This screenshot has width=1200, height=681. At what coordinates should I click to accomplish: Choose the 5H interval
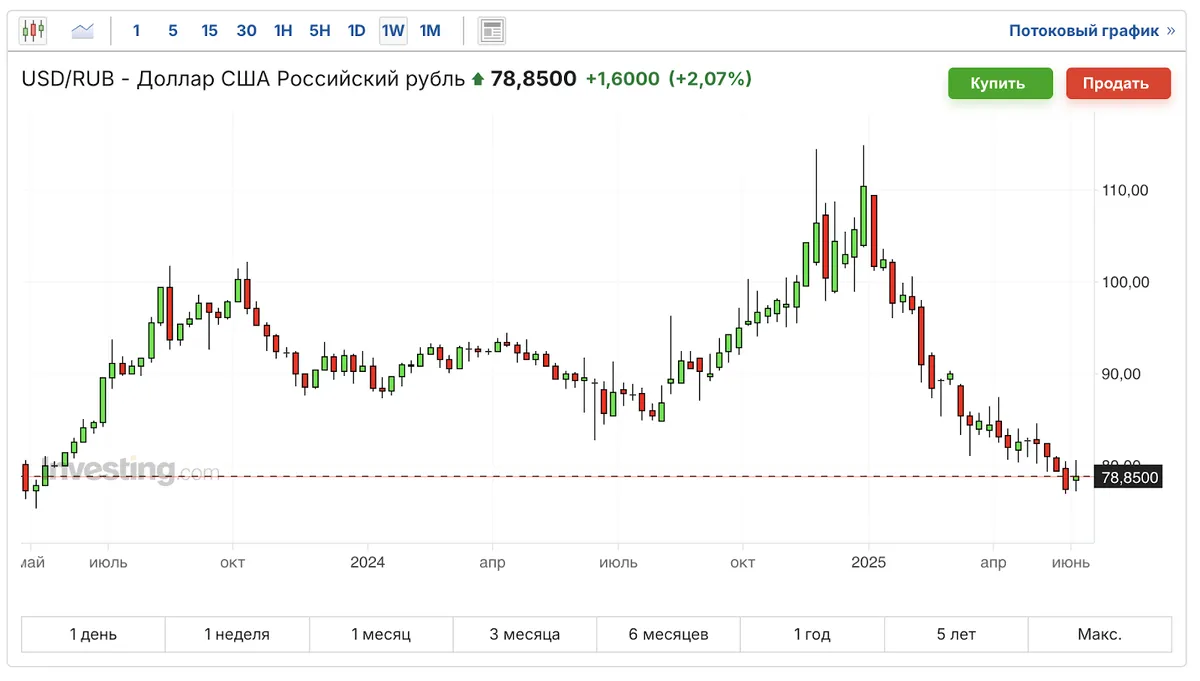pyautogui.click(x=320, y=31)
